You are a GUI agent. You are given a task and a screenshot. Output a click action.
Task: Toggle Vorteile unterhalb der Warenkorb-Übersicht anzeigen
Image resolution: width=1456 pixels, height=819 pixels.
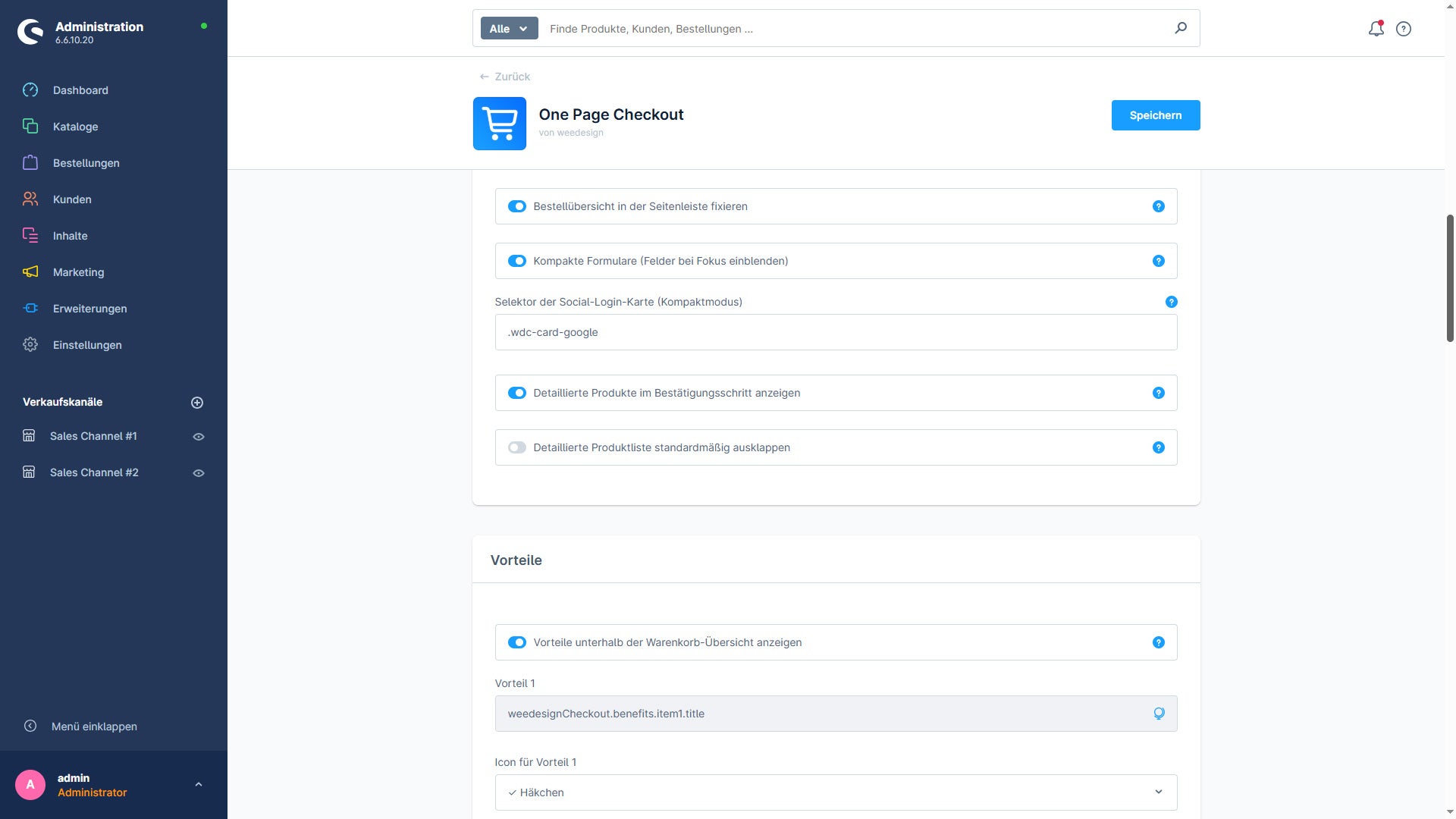point(517,642)
